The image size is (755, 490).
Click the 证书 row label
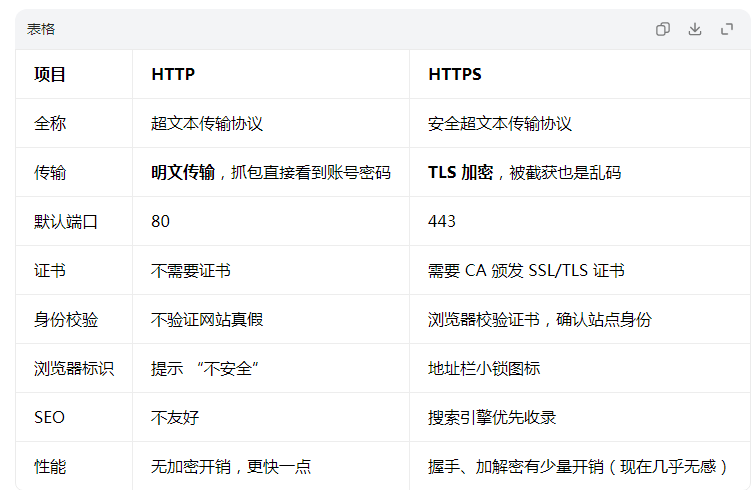click(x=50, y=271)
